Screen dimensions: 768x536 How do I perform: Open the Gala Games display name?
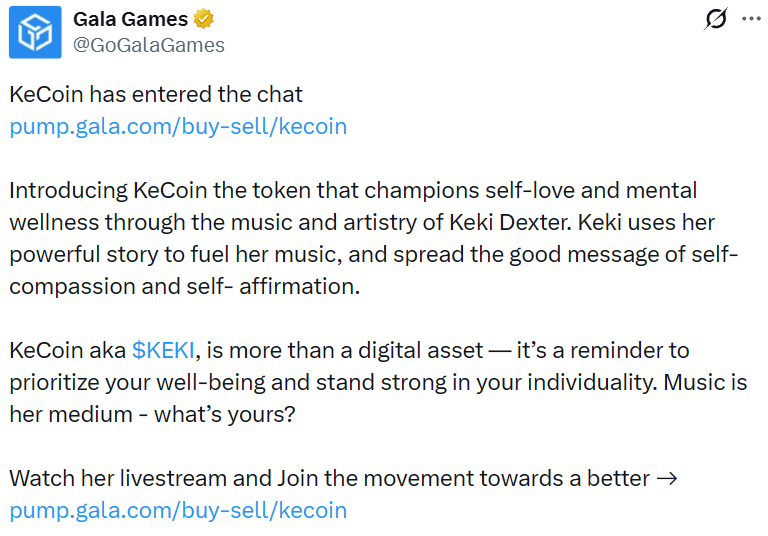click(130, 19)
